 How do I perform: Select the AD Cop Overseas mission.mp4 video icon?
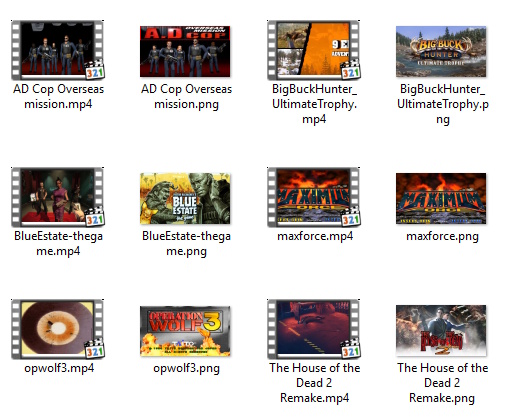(x=57, y=50)
